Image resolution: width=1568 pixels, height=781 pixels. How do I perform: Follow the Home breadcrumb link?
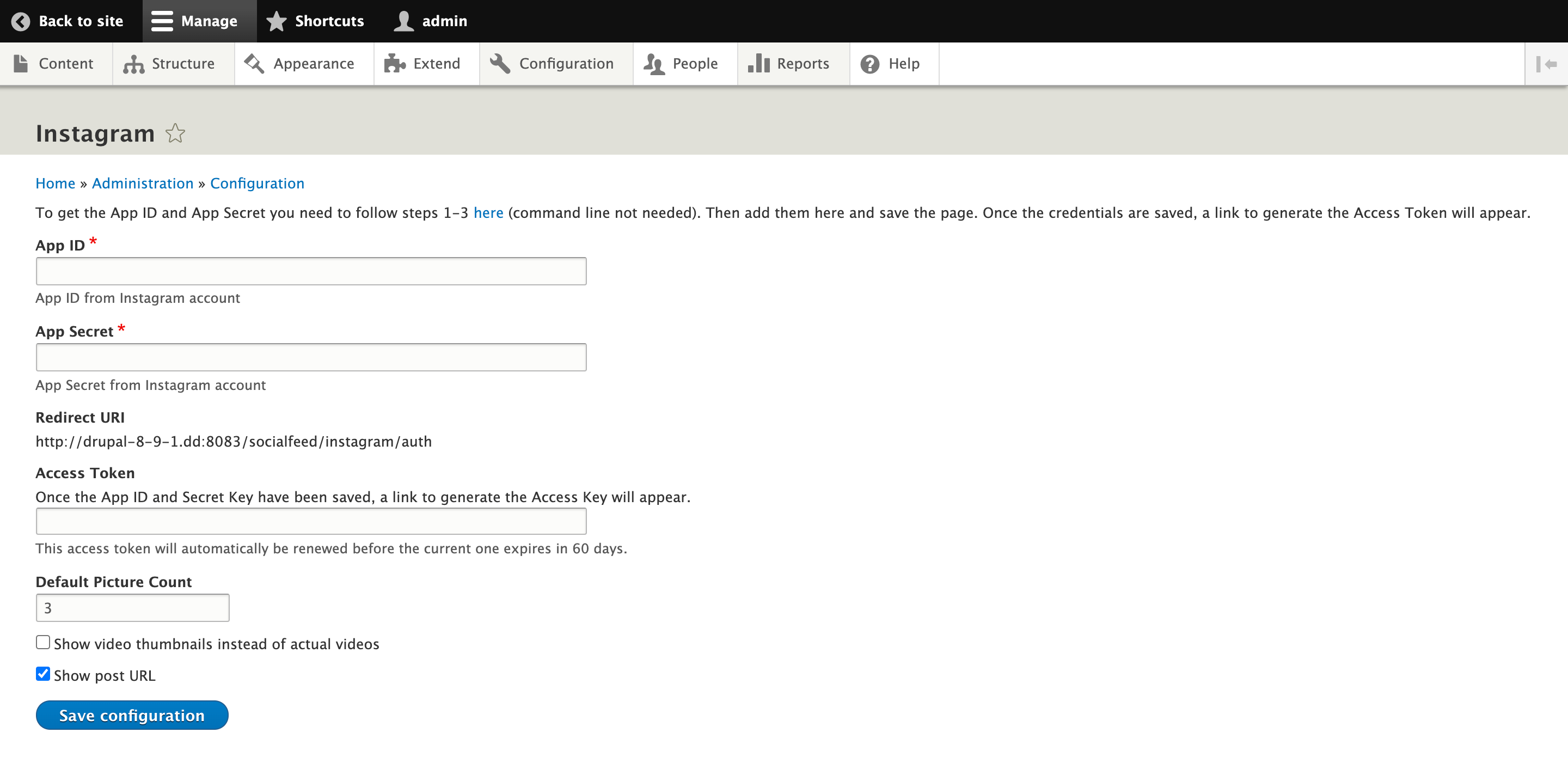56,183
